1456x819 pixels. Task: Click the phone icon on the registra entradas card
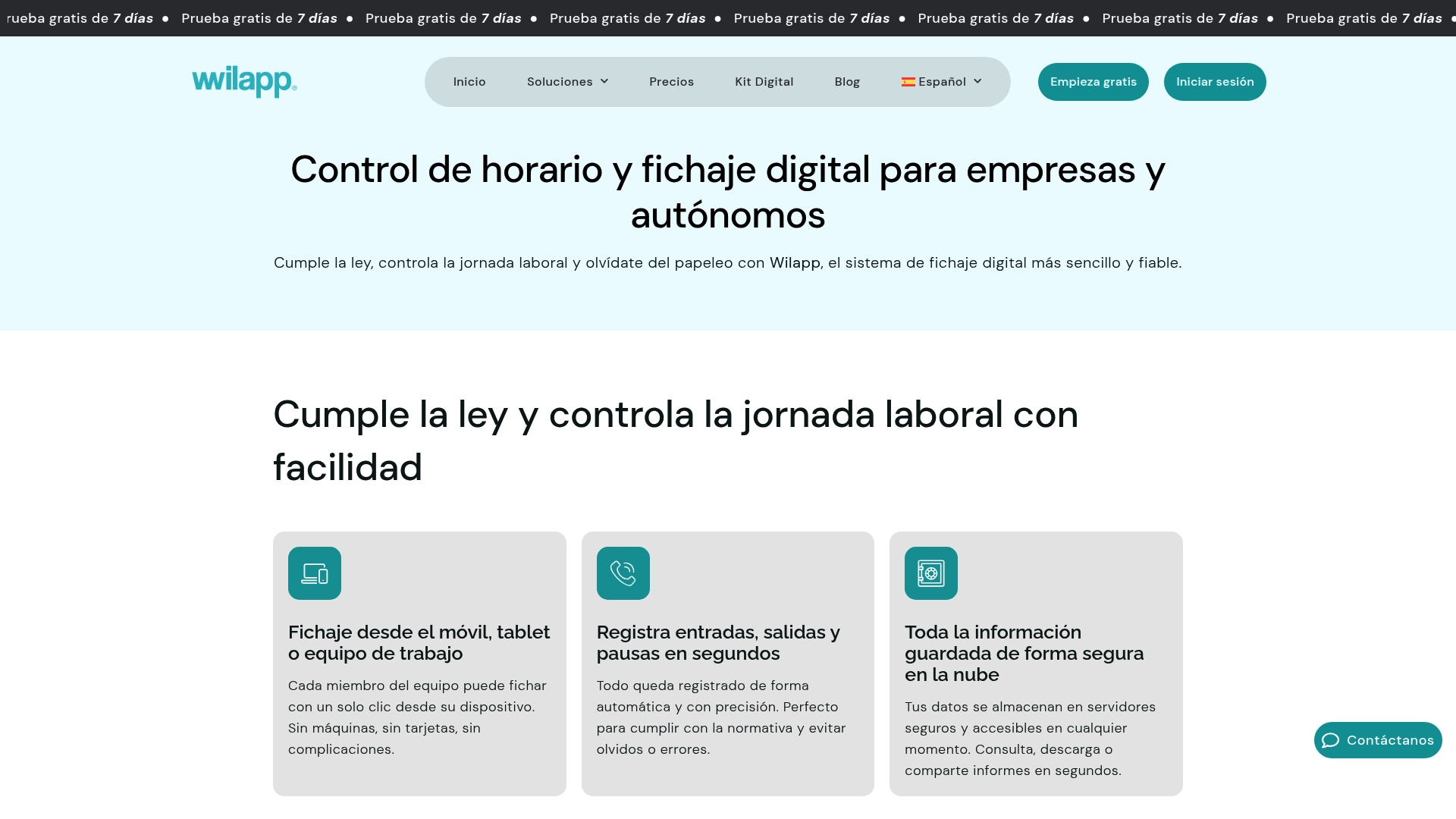pyautogui.click(x=623, y=573)
